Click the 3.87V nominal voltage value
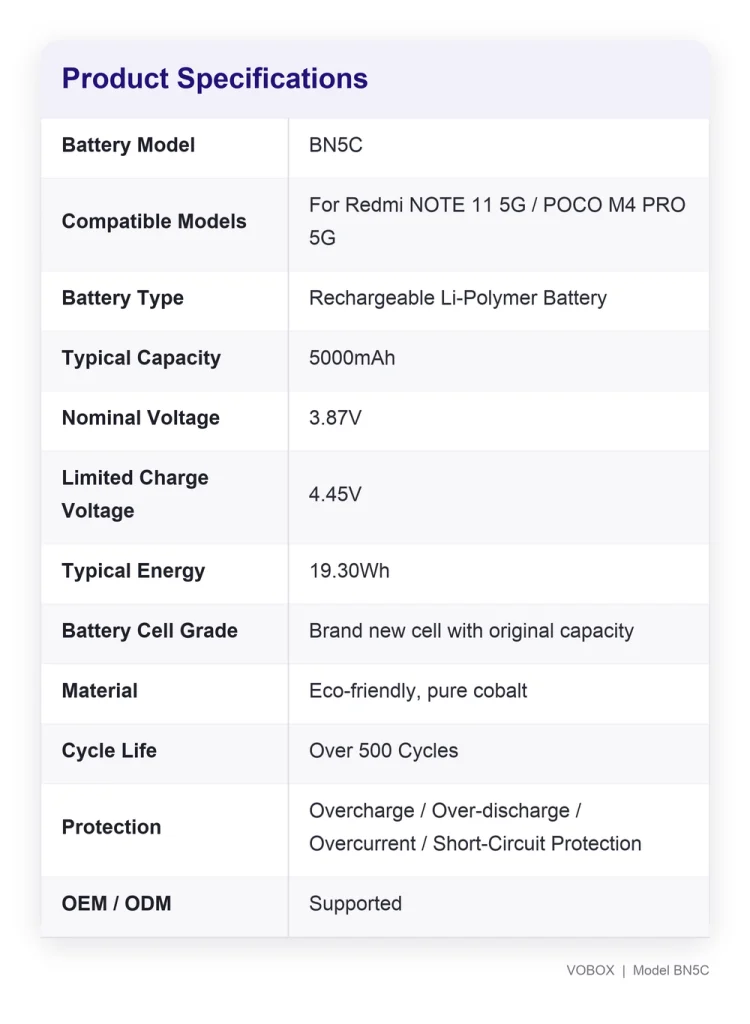This screenshot has height=1024, width=750. pos(335,418)
